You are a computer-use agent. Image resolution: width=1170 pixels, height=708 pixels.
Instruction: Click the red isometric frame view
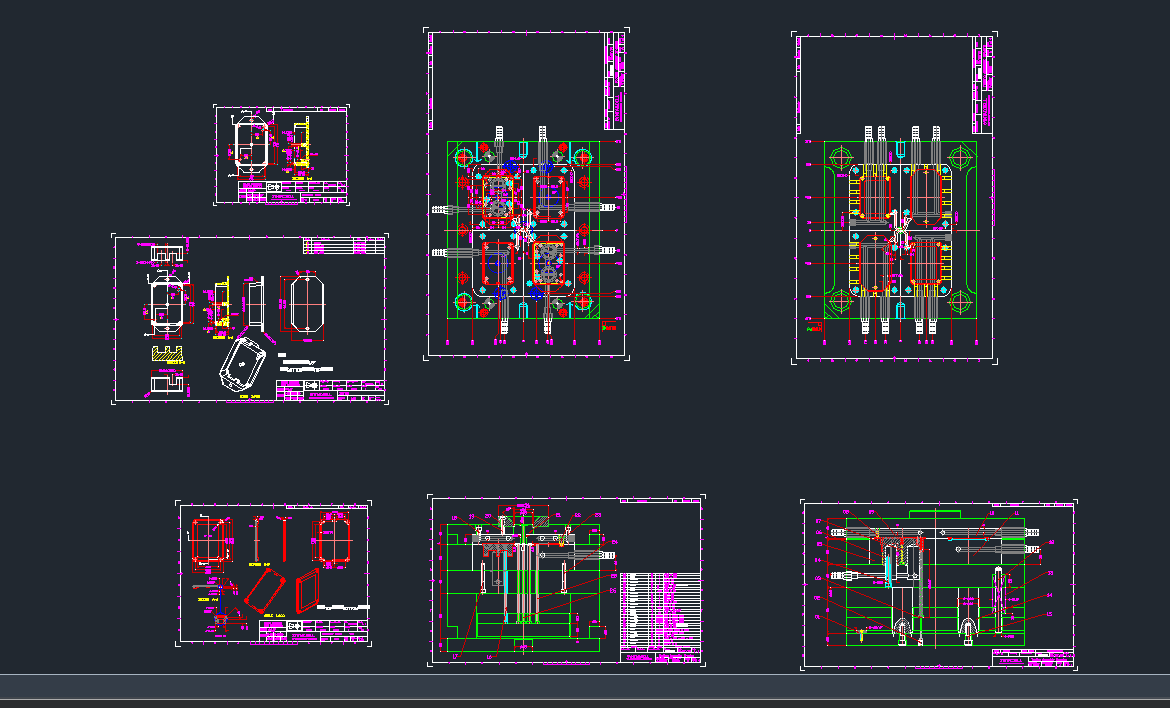[x=307, y=590]
